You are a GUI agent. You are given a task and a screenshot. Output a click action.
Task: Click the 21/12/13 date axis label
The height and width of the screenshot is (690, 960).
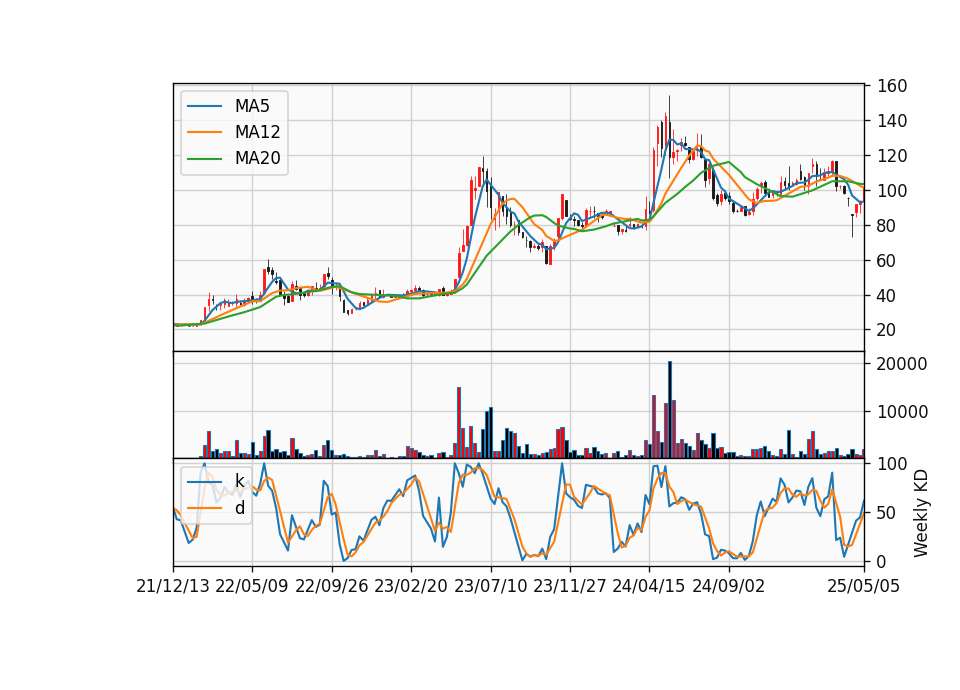[173, 587]
